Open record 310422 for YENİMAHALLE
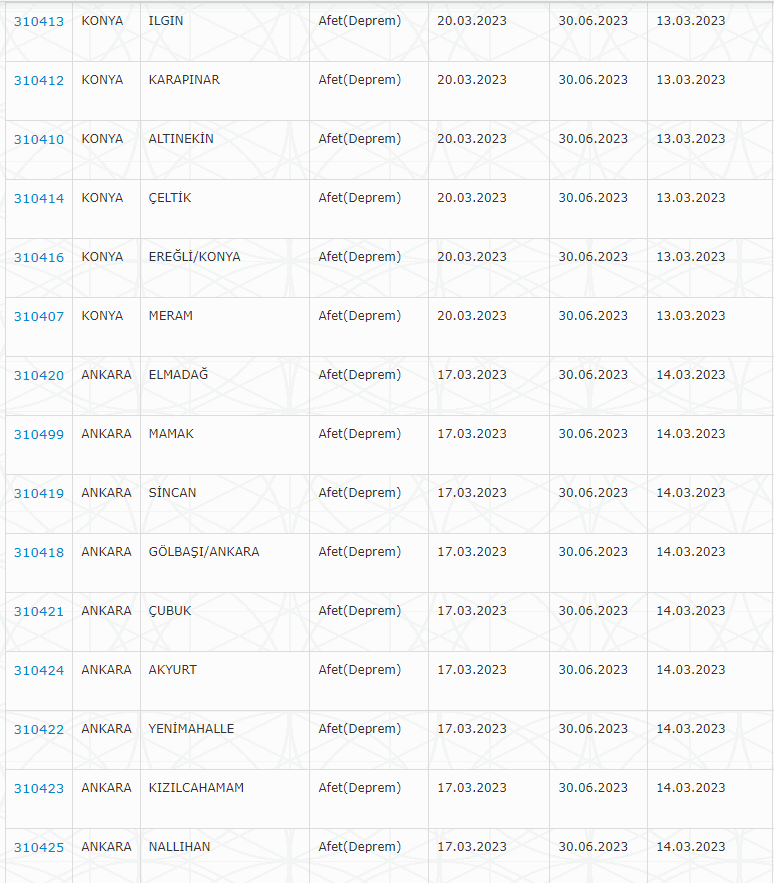The height and width of the screenshot is (883, 774). [38, 729]
